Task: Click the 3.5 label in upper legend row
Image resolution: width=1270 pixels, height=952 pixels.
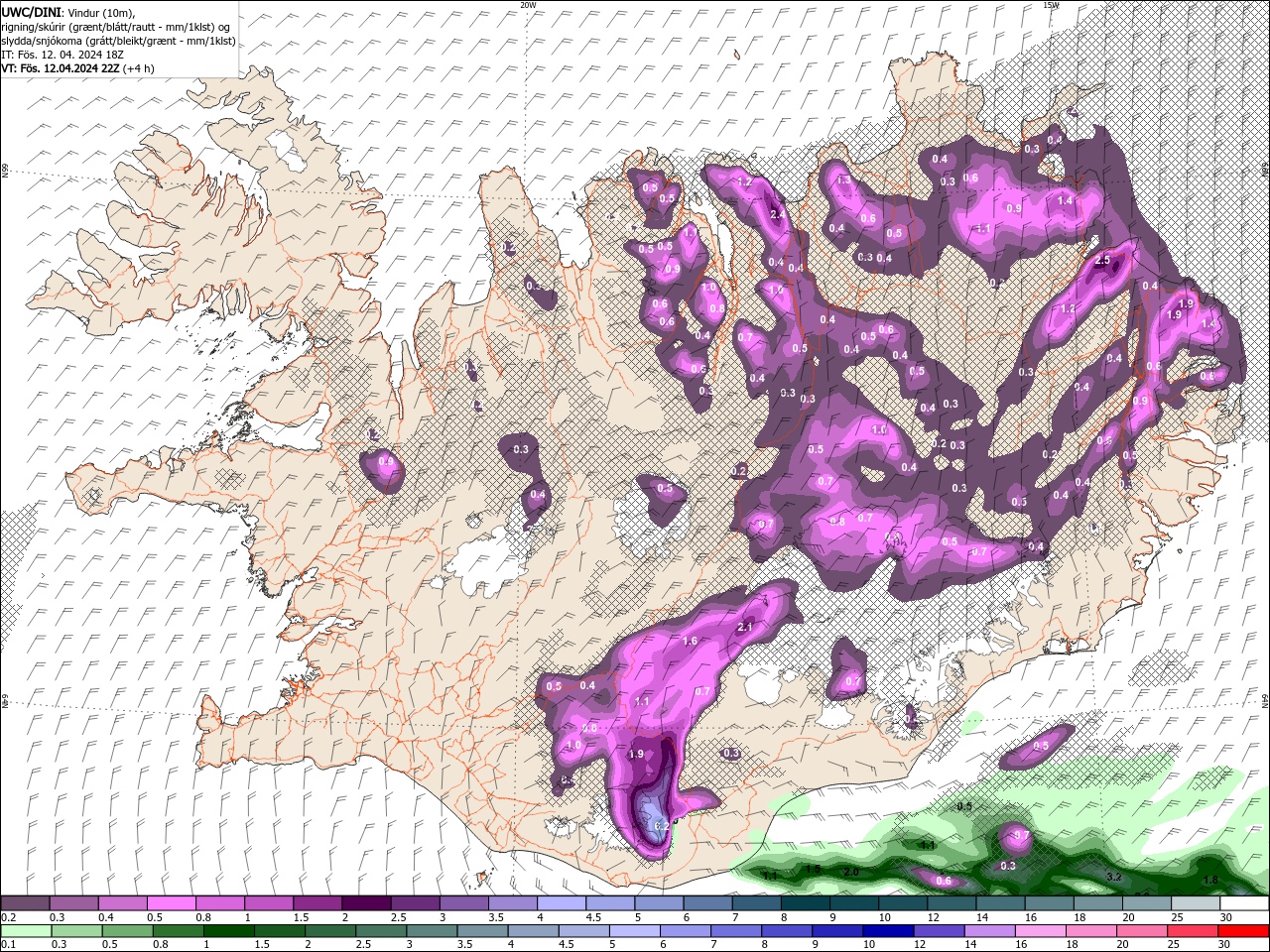Action: (496, 917)
